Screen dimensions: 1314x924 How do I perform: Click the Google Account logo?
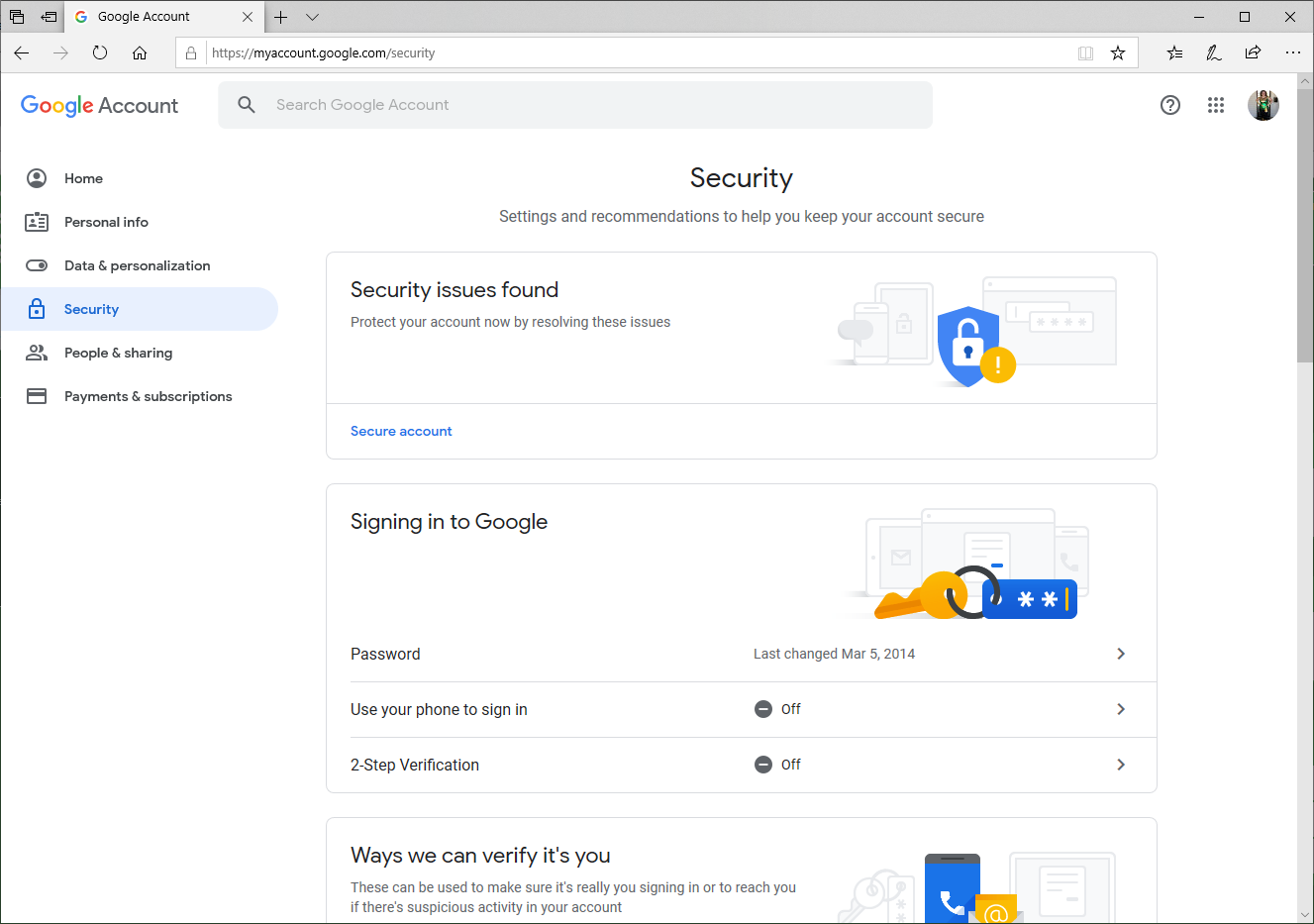tap(99, 105)
